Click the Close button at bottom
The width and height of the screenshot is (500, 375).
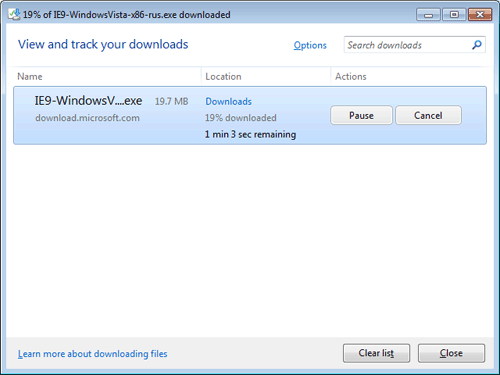[451, 353]
